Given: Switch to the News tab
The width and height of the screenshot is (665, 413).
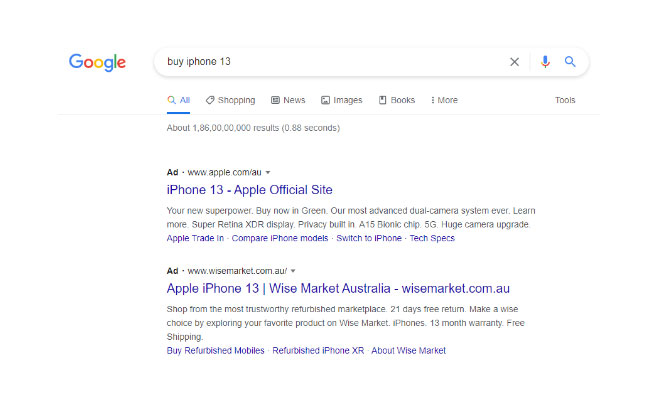Looking at the screenshot, I should [288, 100].
